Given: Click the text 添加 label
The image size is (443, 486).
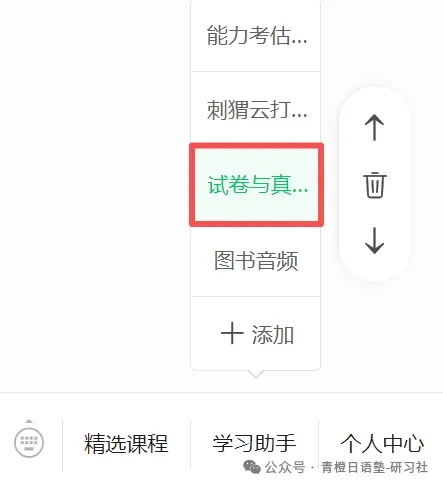Looking at the screenshot, I should pos(273,334).
